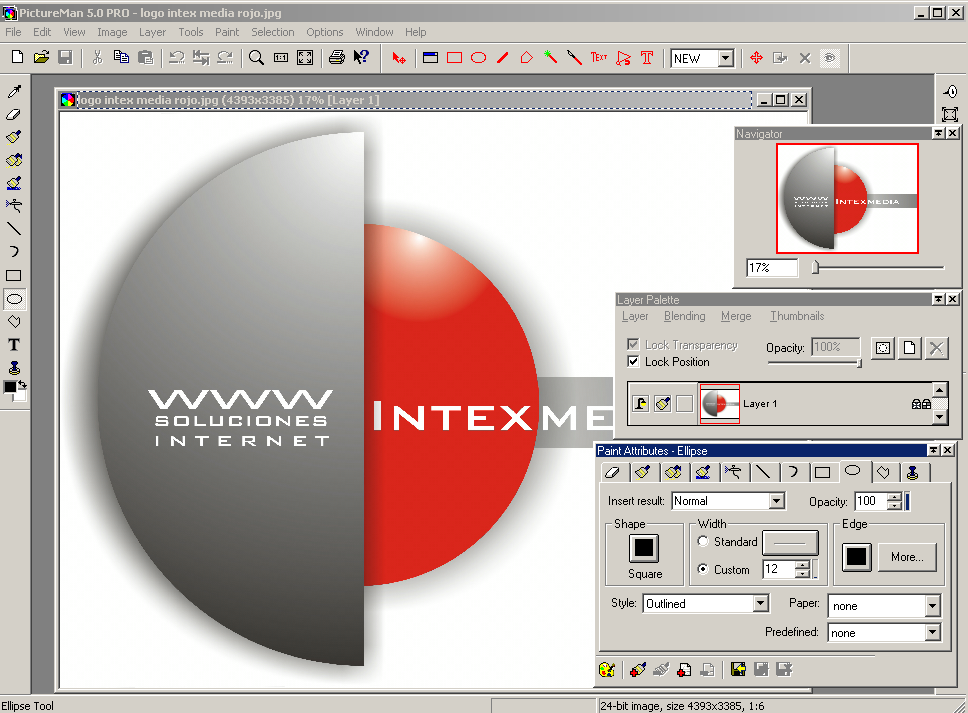Image resolution: width=968 pixels, height=713 pixels.
Task: Increase custom width spinner value
Action: click(x=802, y=564)
